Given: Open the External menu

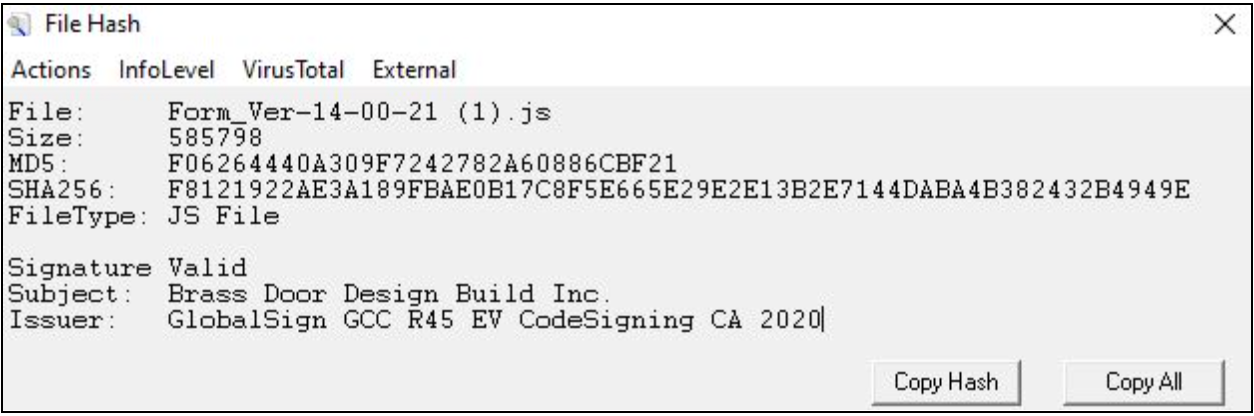Looking at the screenshot, I should [x=414, y=70].
